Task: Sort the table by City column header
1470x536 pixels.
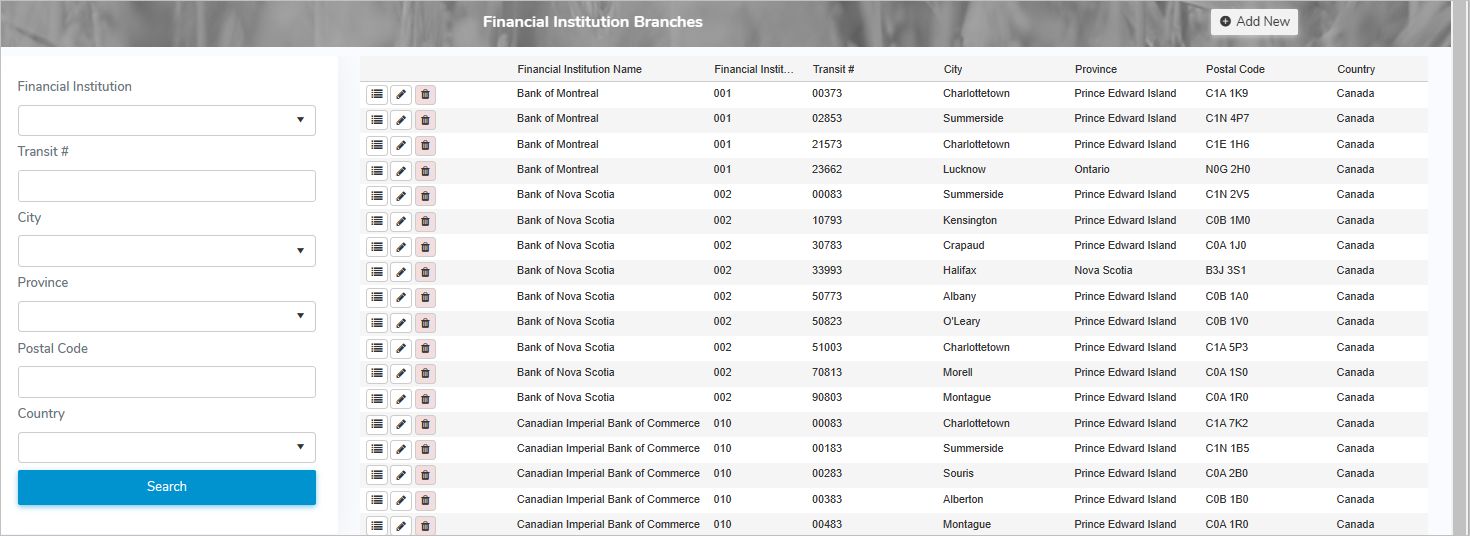Action: [x=952, y=70]
